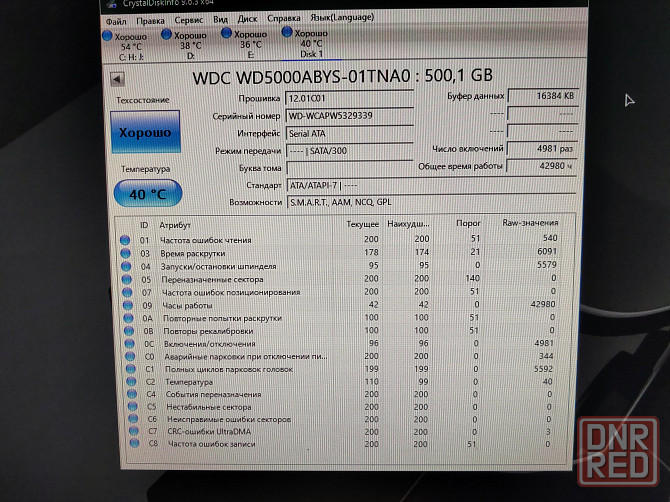
Task: Click the Общее время работы value 42980 ч
Action: tap(542, 165)
